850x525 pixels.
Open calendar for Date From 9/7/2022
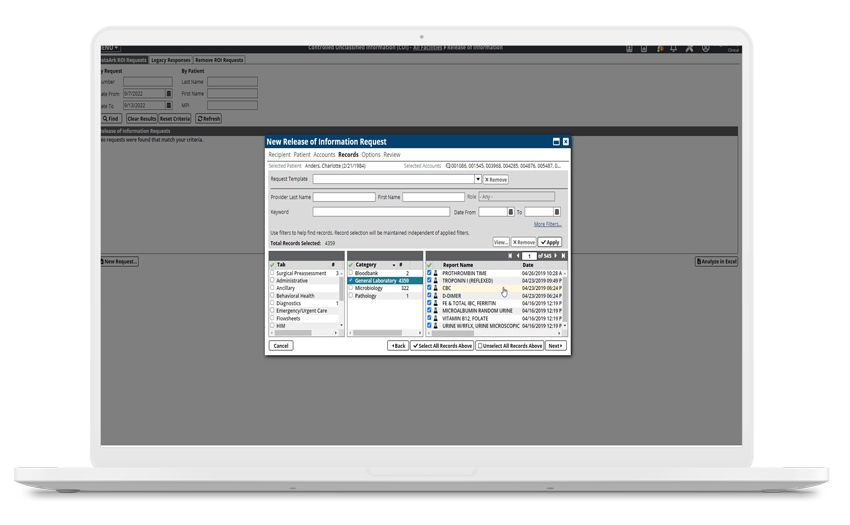point(169,94)
